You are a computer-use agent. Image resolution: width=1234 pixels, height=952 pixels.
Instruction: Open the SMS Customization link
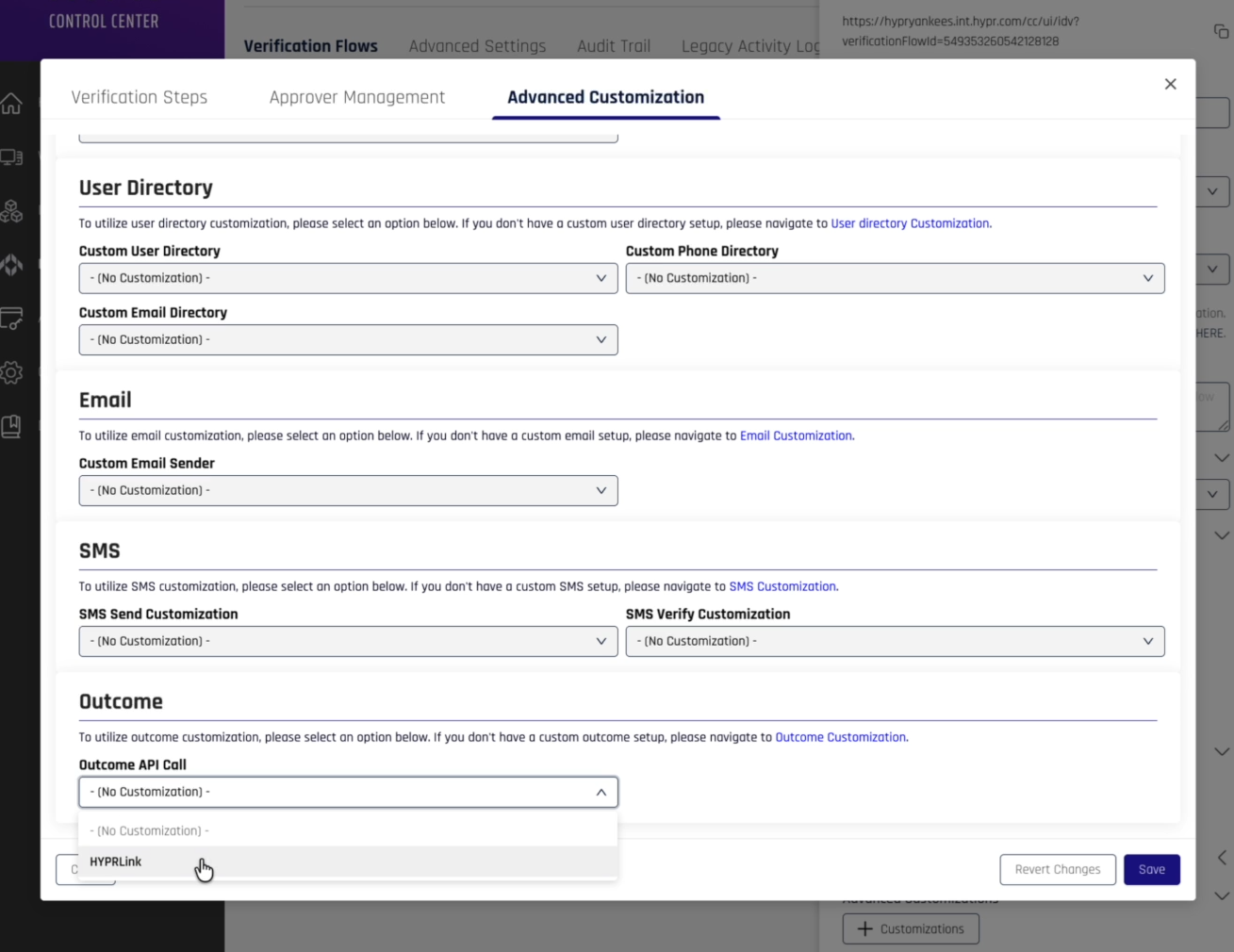click(x=782, y=586)
